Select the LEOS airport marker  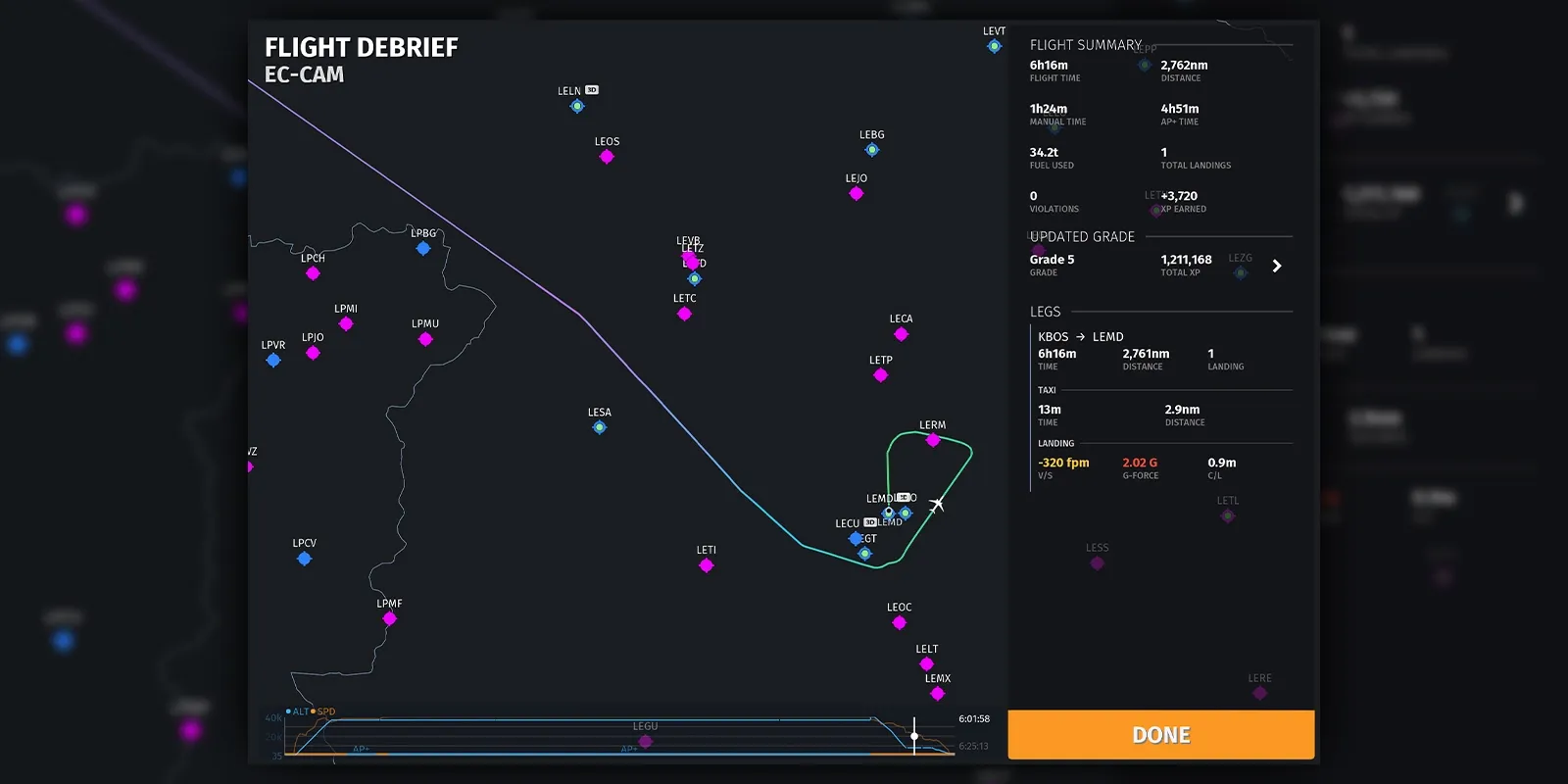pos(607,157)
